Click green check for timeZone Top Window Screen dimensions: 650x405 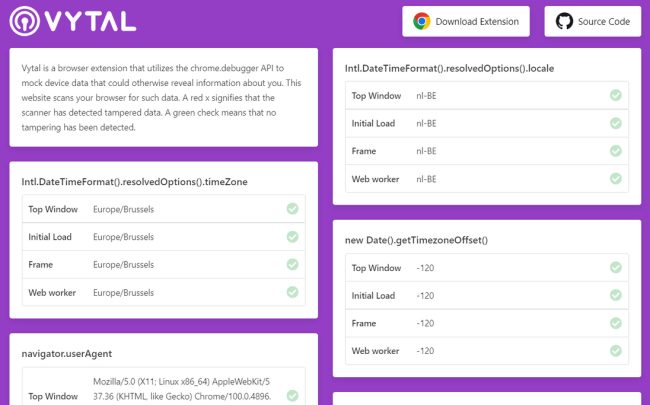pos(292,209)
